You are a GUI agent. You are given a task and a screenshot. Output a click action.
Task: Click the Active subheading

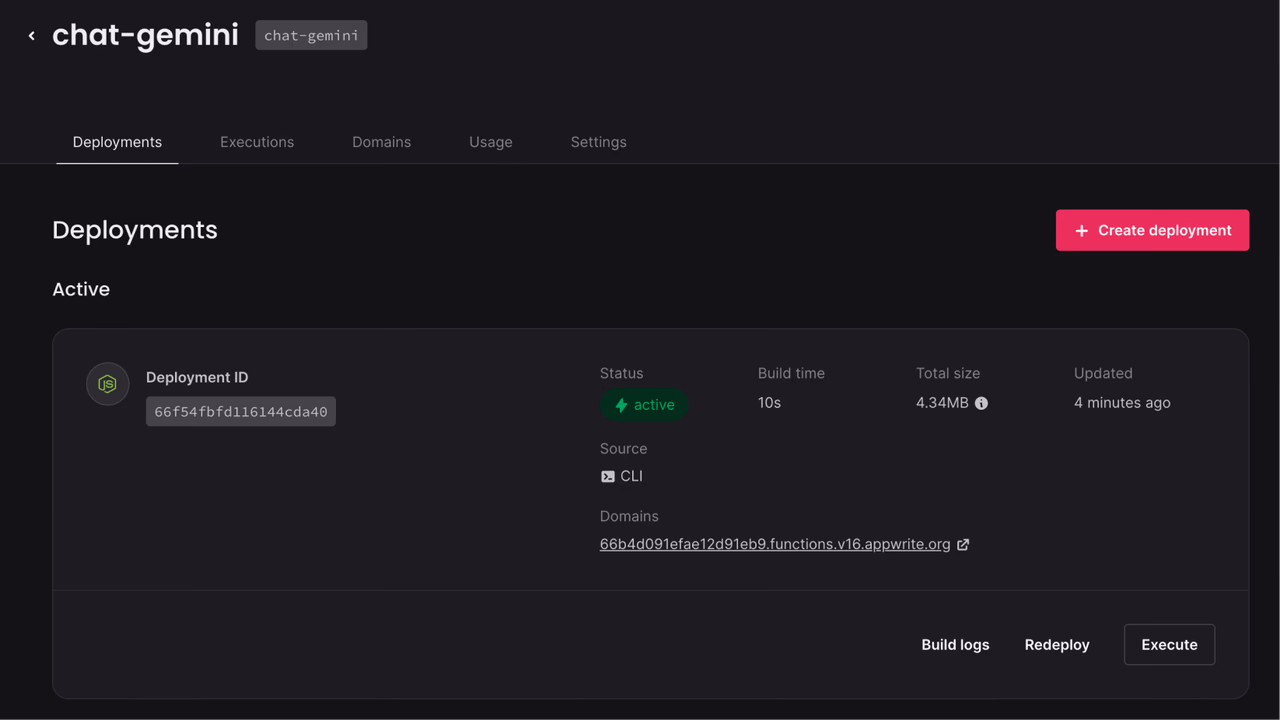point(81,289)
